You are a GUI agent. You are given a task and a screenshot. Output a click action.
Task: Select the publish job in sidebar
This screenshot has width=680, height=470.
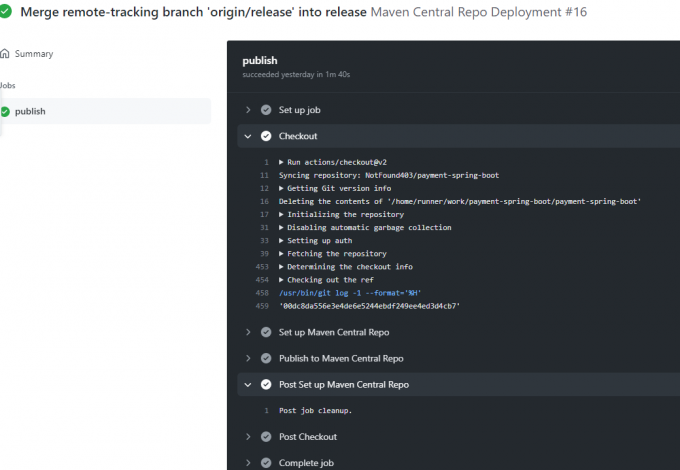(x=105, y=111)
